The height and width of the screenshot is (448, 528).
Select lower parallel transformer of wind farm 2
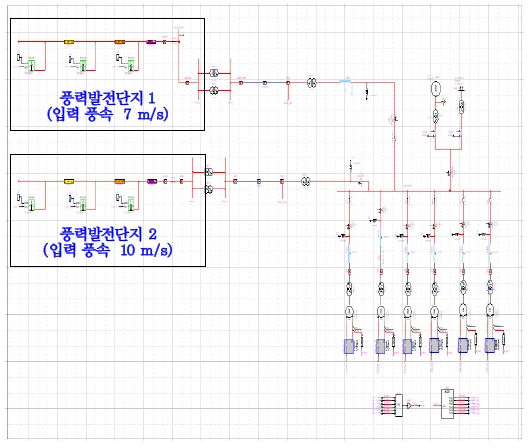pos(209,189)
